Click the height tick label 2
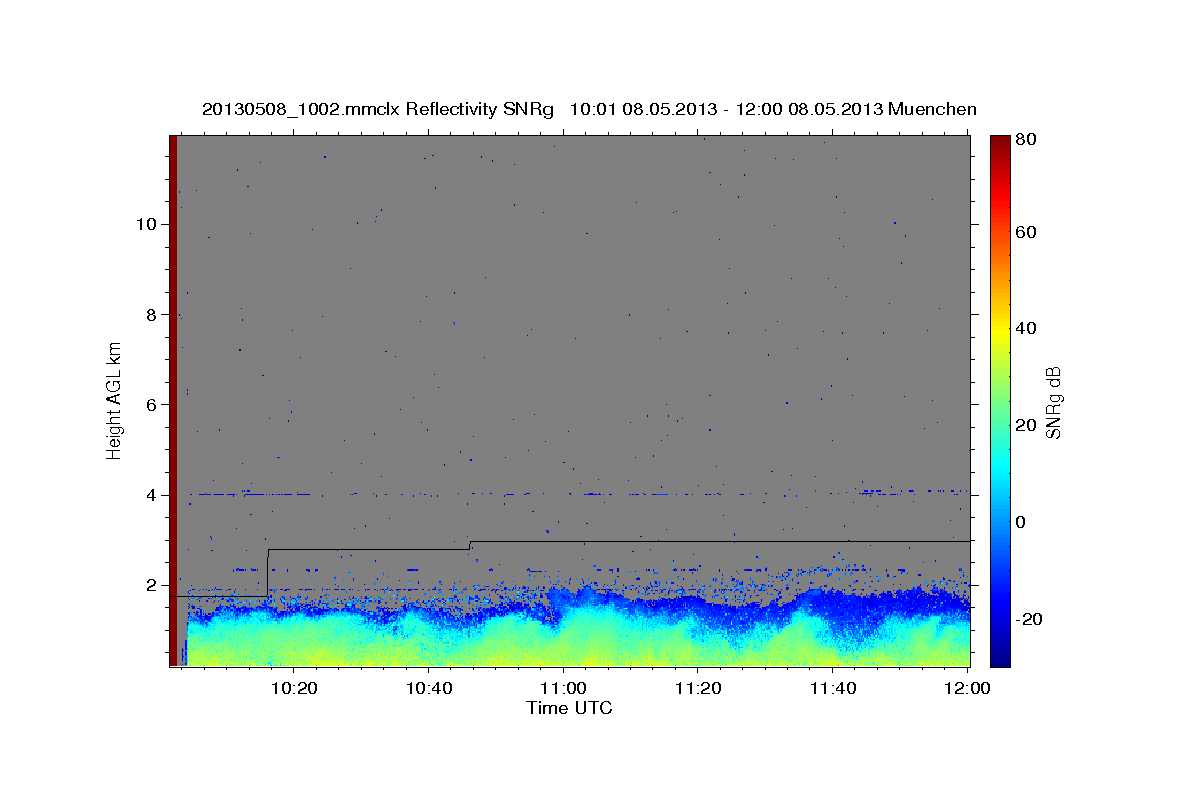1200x800 pixels. click(x=152, y=585)
